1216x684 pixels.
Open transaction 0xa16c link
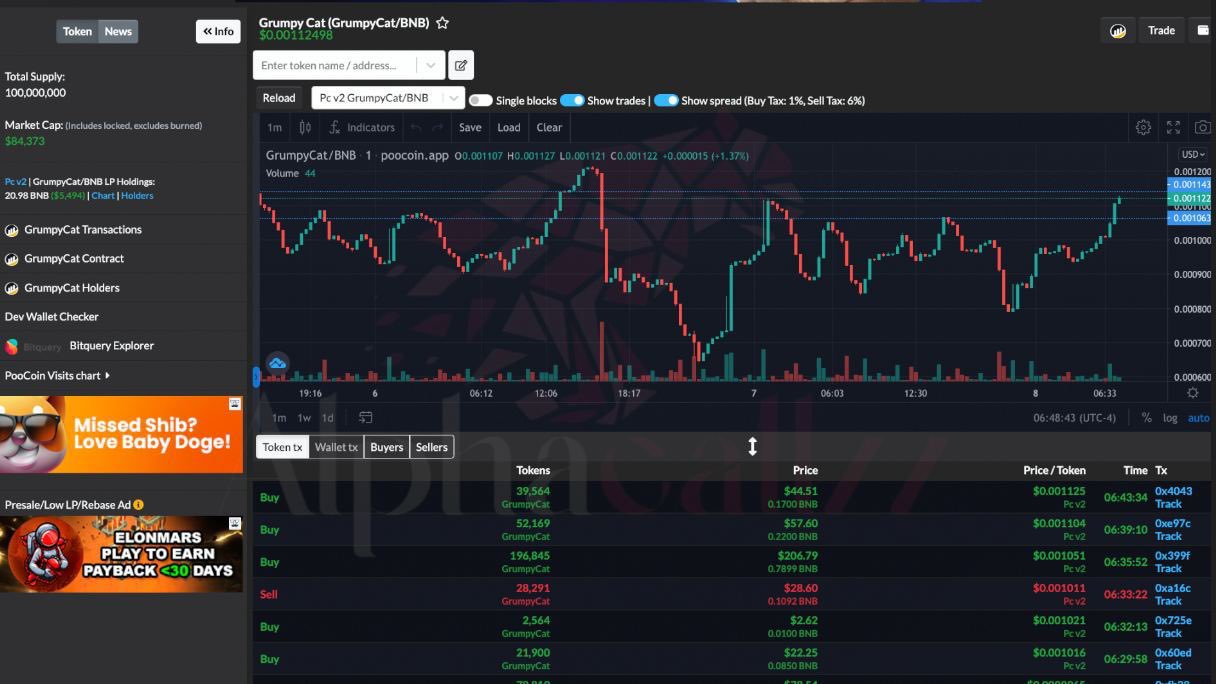pyautogui.click(x=1173, y=588)
